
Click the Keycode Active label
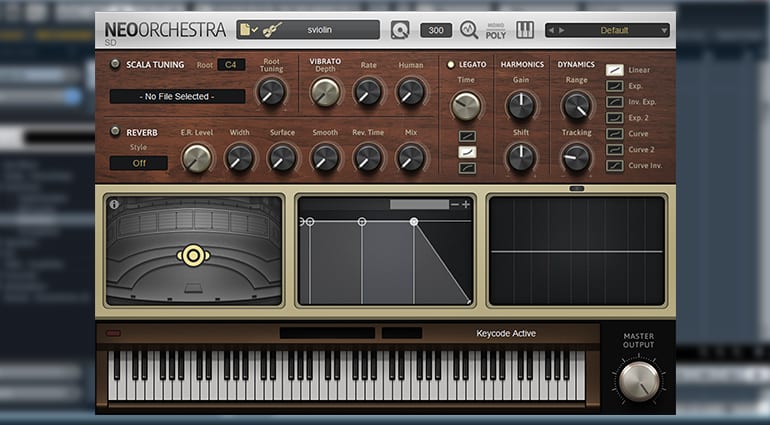506,333
